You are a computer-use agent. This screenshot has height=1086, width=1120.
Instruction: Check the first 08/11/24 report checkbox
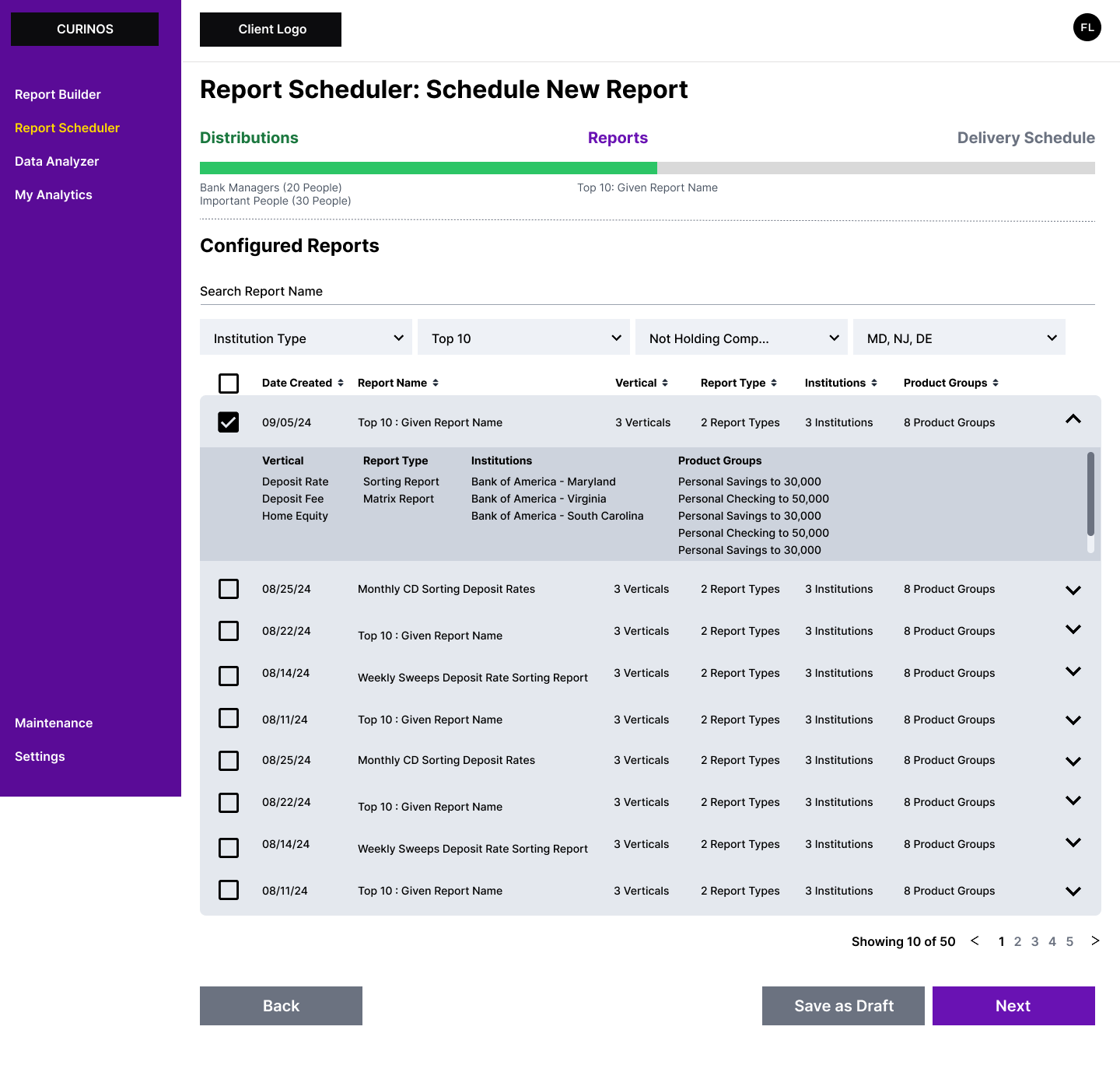click(x=229, y=718)
